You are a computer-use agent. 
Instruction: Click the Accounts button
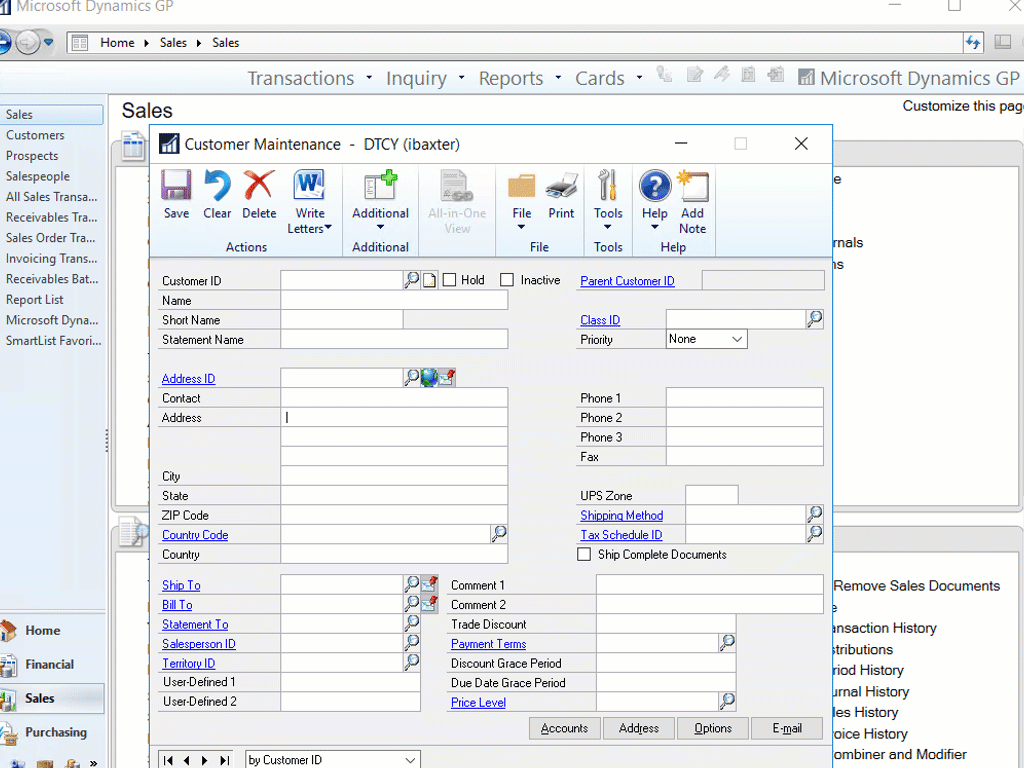pyautogui.click(x=564, y=728)
